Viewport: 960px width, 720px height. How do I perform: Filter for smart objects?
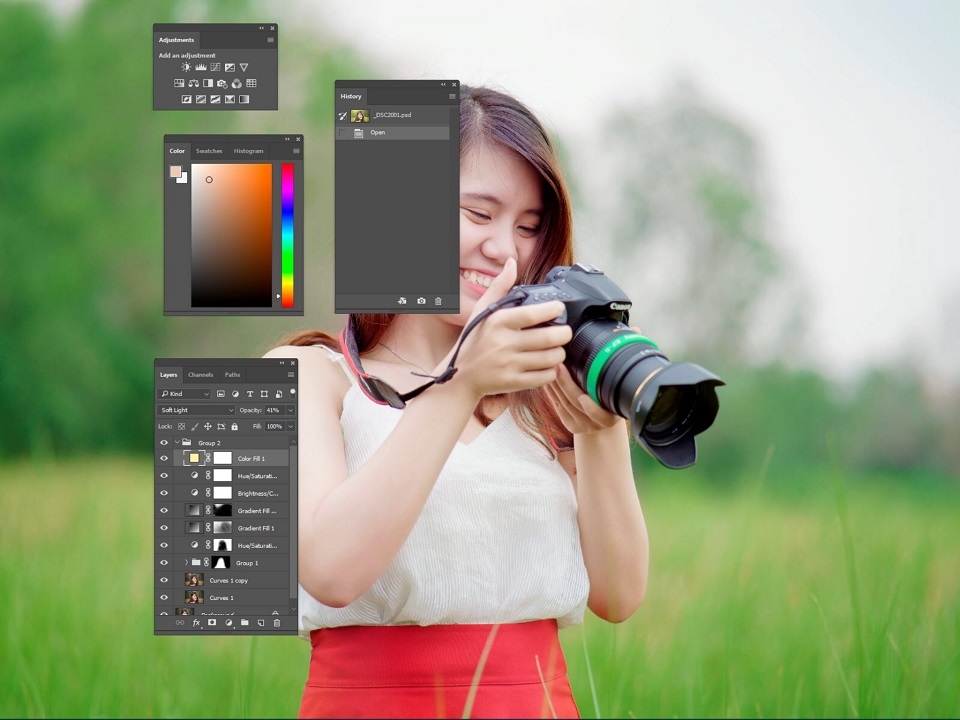click(x=279, y=394)
